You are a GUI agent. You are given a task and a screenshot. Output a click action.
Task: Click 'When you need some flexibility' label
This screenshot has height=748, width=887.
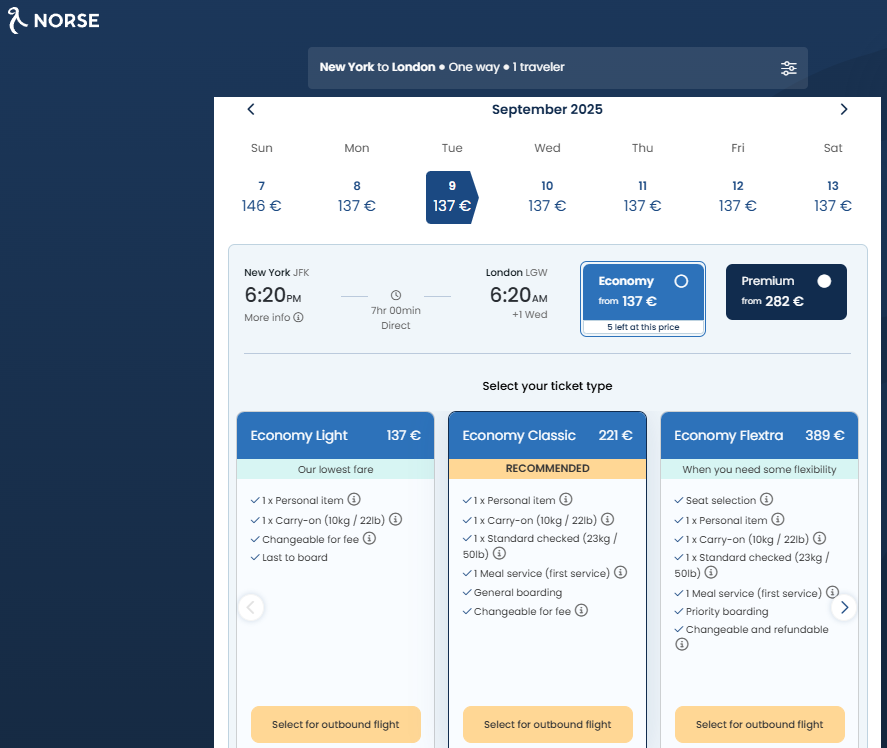click(x=759, y=469)
